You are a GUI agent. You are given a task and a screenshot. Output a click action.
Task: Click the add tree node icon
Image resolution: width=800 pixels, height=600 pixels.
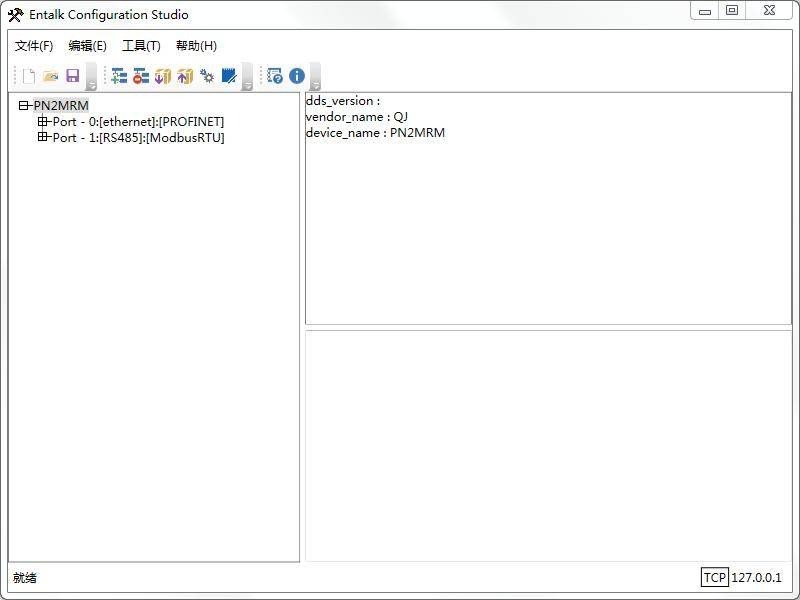(x=119, y=77)
